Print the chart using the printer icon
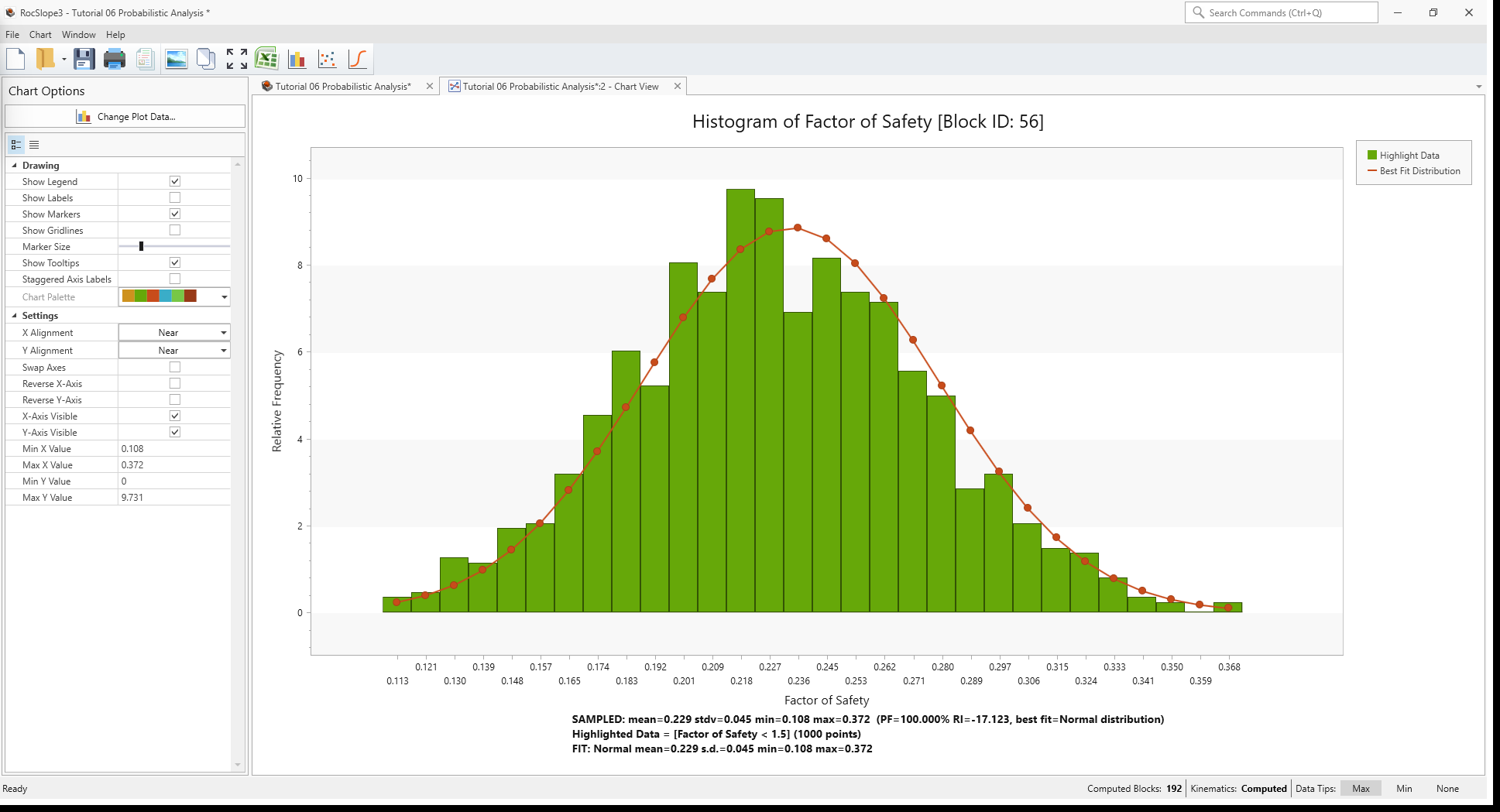1500x812 pixels. tap(115, 59)
